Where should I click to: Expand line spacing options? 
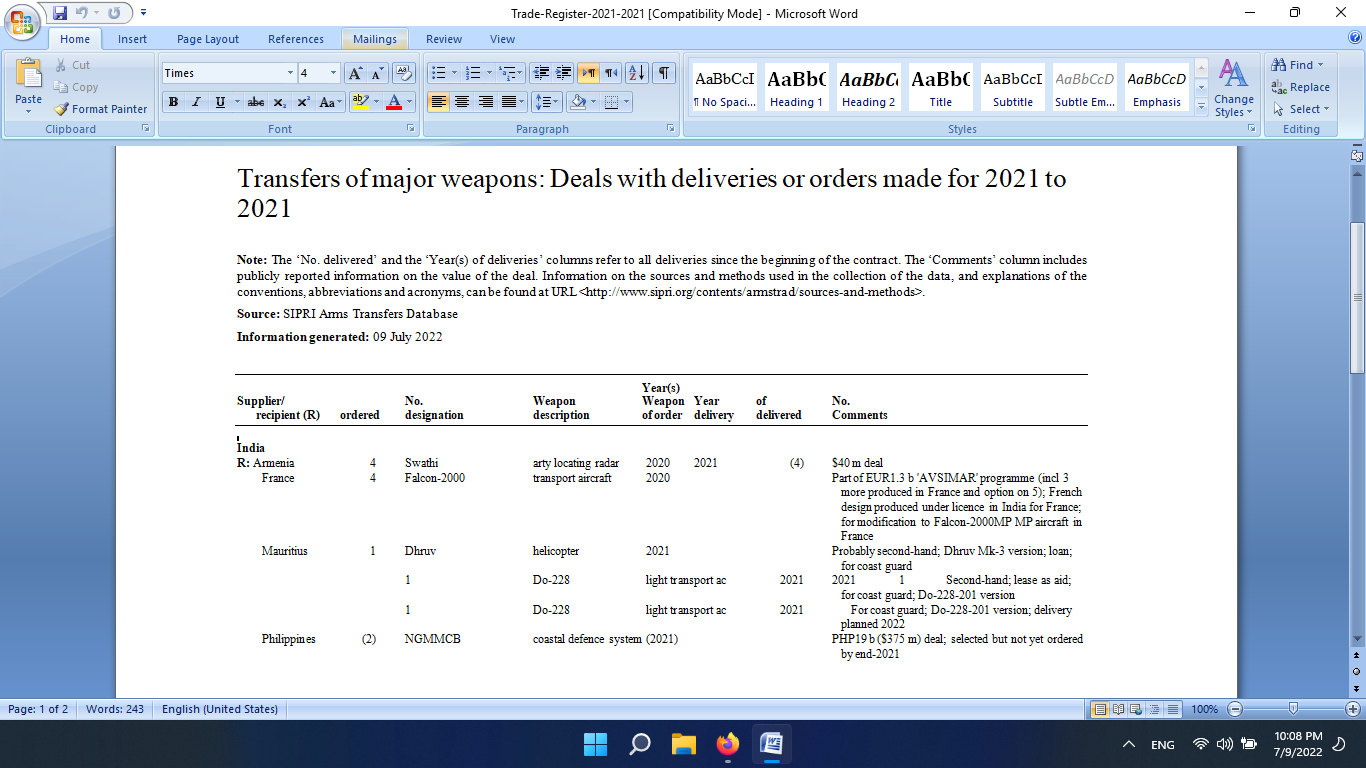[547, 102]
